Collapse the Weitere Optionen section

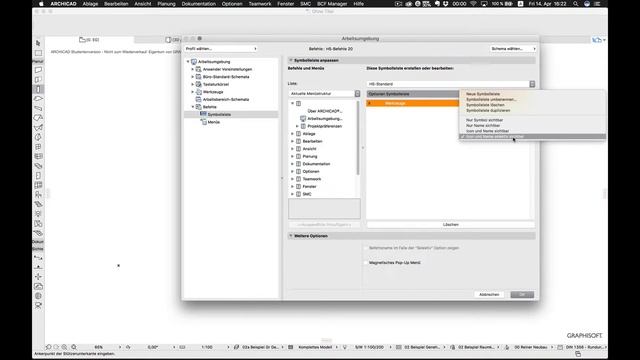coord(291,236)
